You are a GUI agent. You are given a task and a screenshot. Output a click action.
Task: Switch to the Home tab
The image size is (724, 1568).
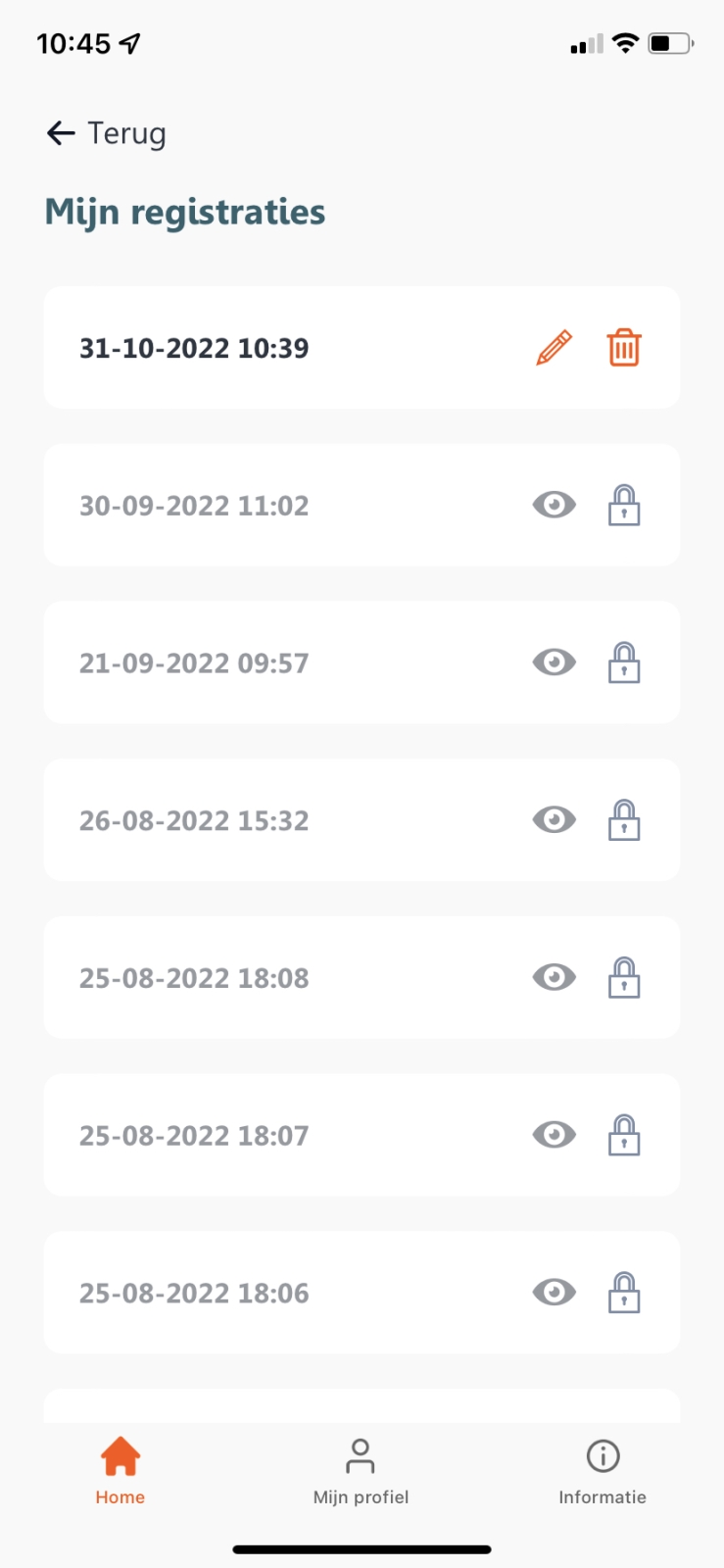point(121,1469)
